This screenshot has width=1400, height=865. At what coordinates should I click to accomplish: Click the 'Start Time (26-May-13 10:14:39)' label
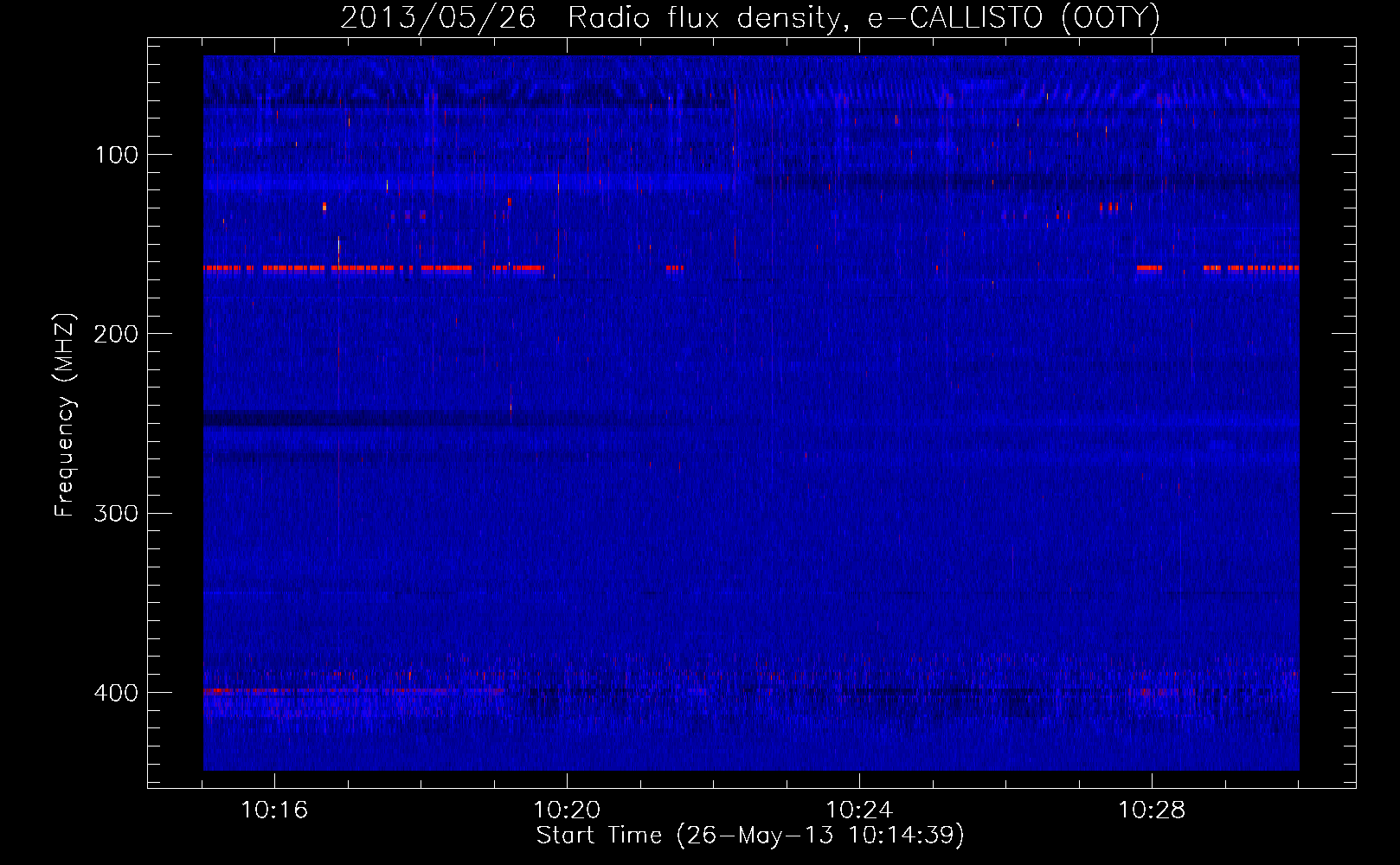750,836
